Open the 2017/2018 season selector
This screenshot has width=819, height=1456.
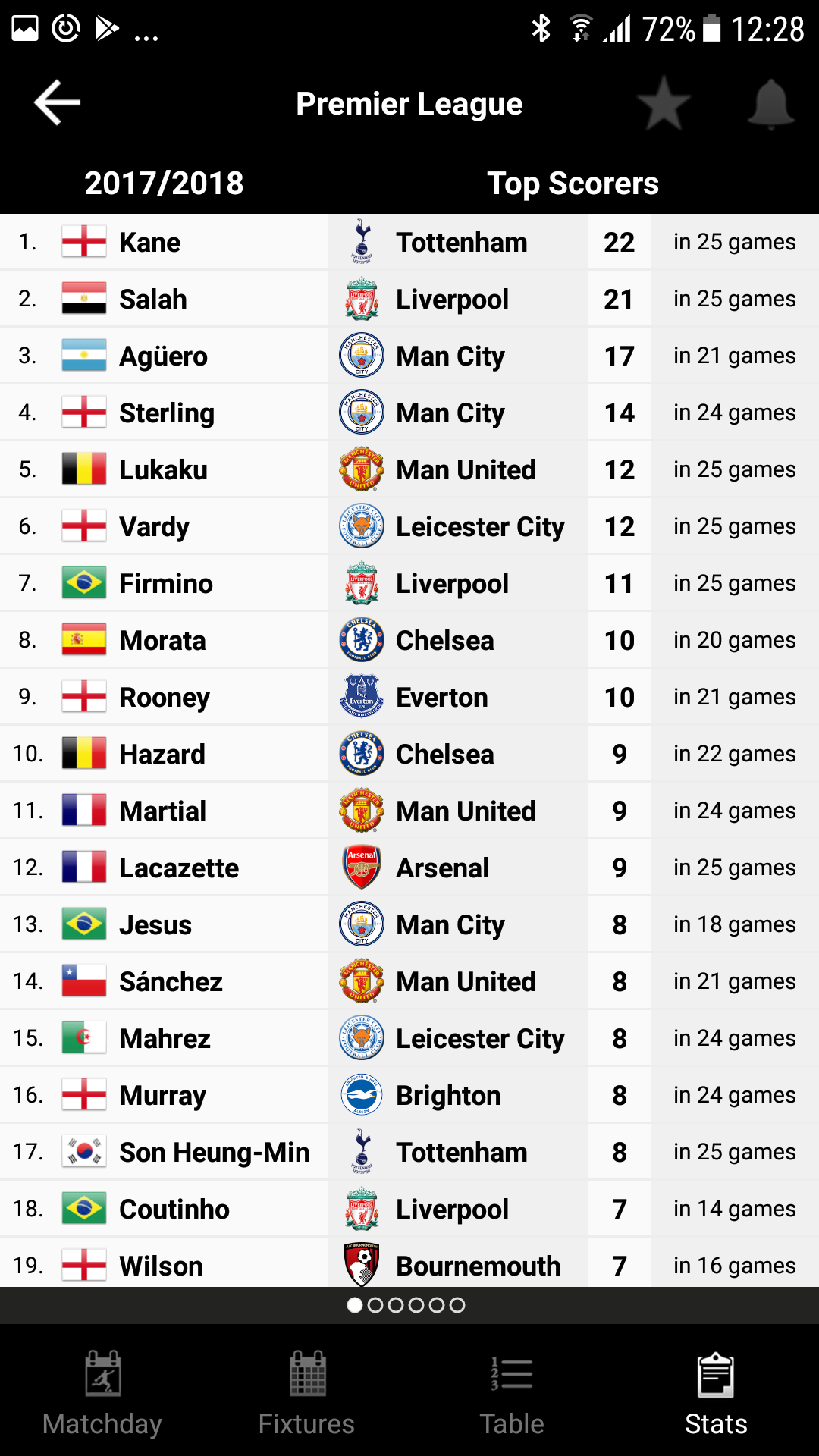point(164,184)
